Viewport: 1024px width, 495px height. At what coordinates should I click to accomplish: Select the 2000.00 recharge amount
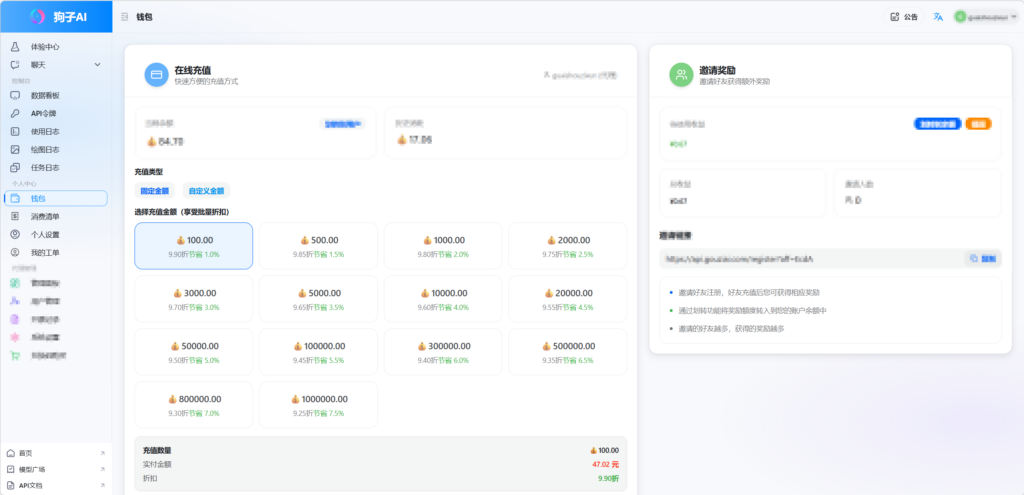point(568,246)
